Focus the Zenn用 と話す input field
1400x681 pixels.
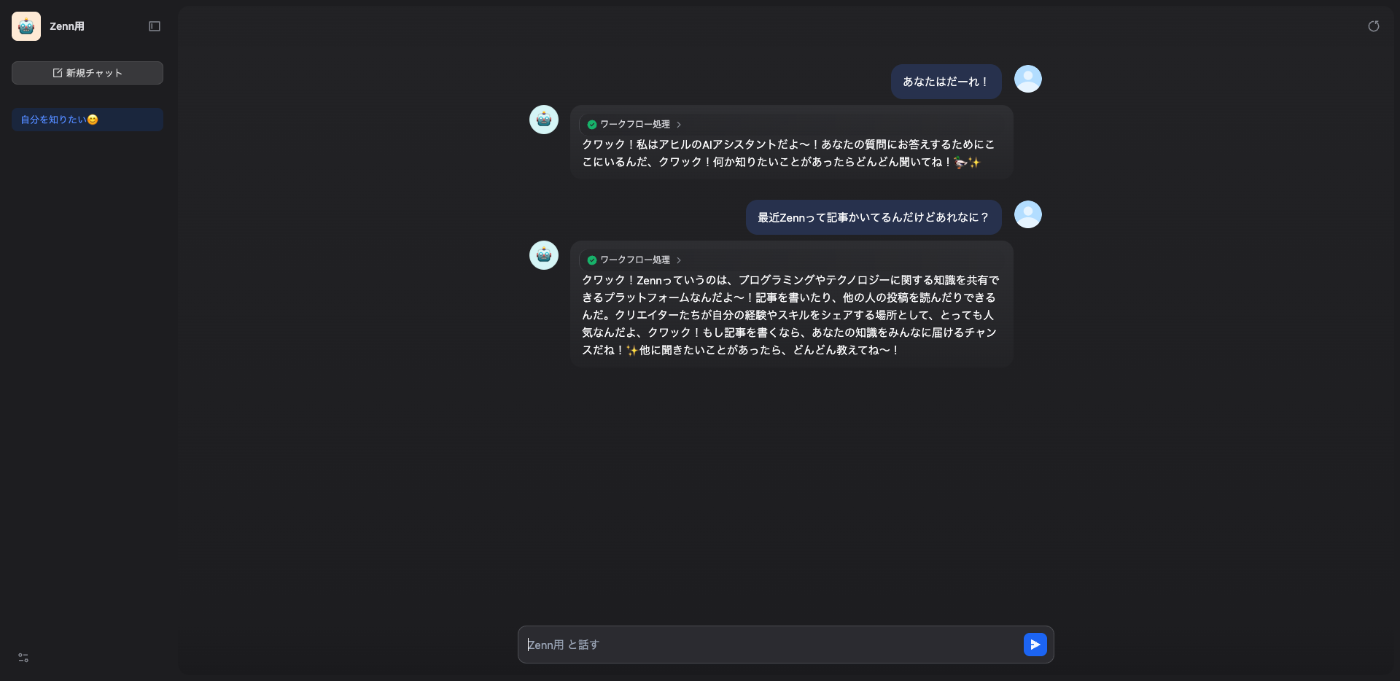tap(770, 645)
